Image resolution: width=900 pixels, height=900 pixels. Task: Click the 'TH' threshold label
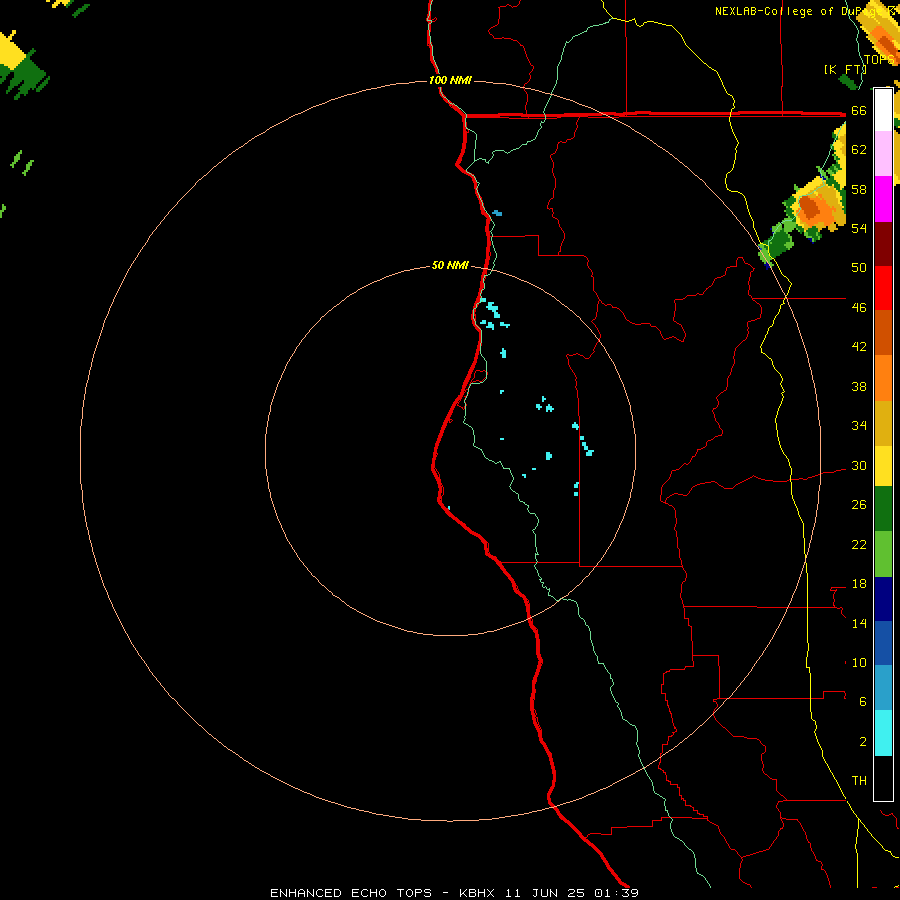click(859, 781)
